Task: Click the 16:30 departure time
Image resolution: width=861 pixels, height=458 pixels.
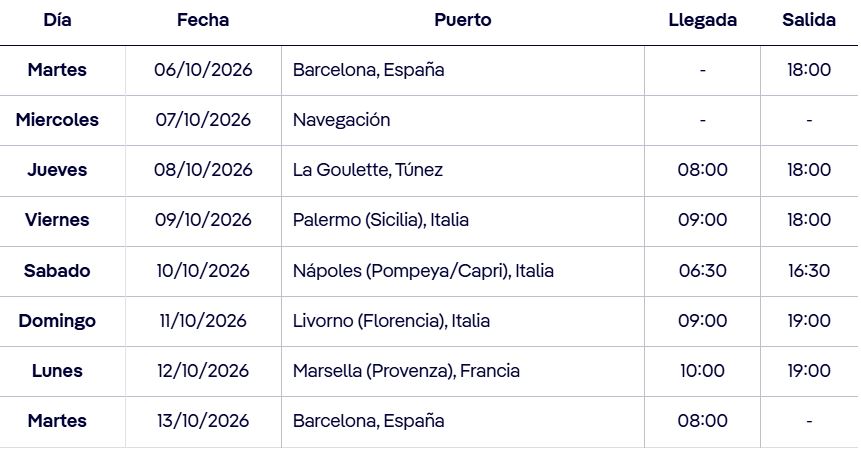Action: tap(809, 271)
